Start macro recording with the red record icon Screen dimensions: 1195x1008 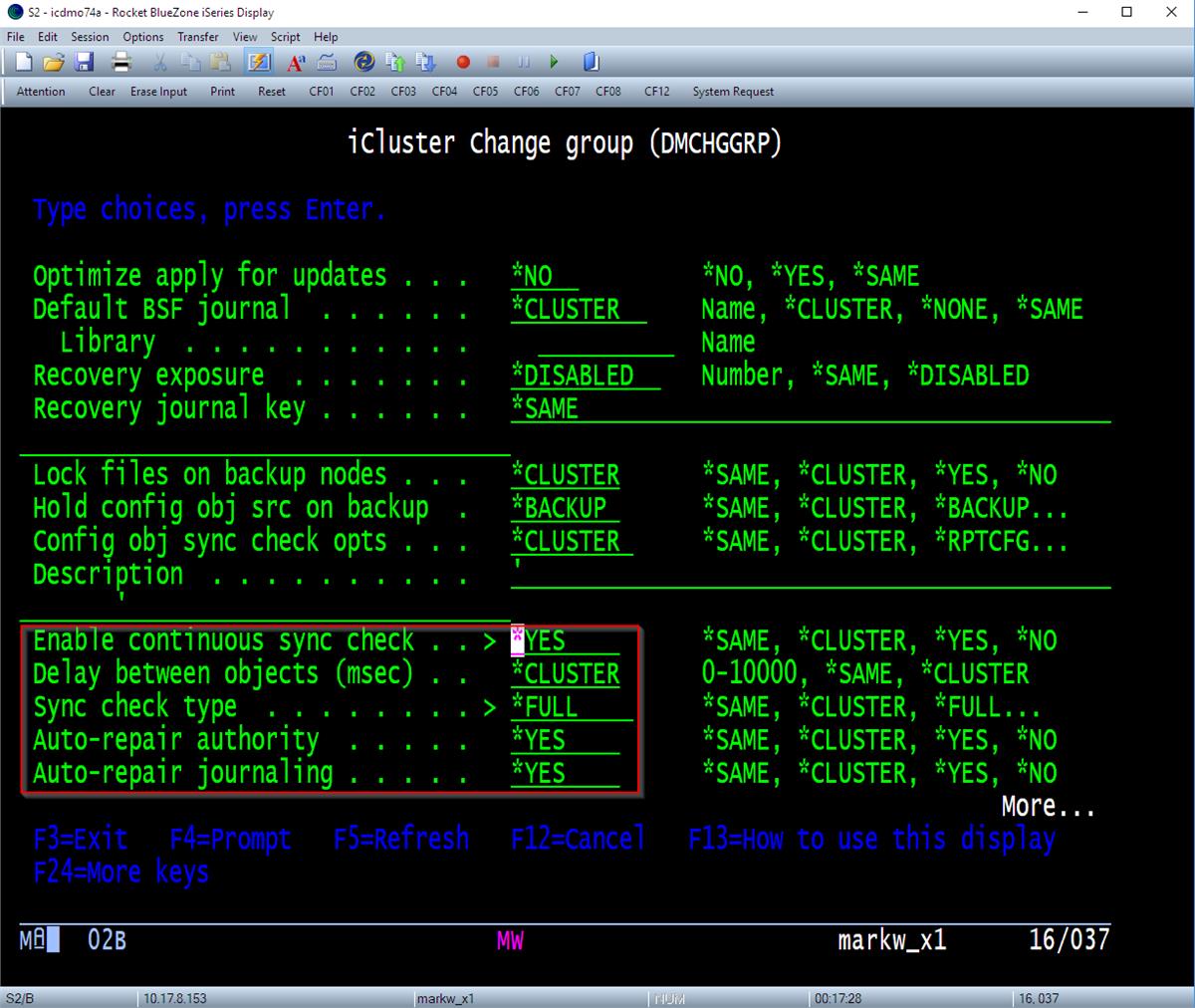(462, 62)
